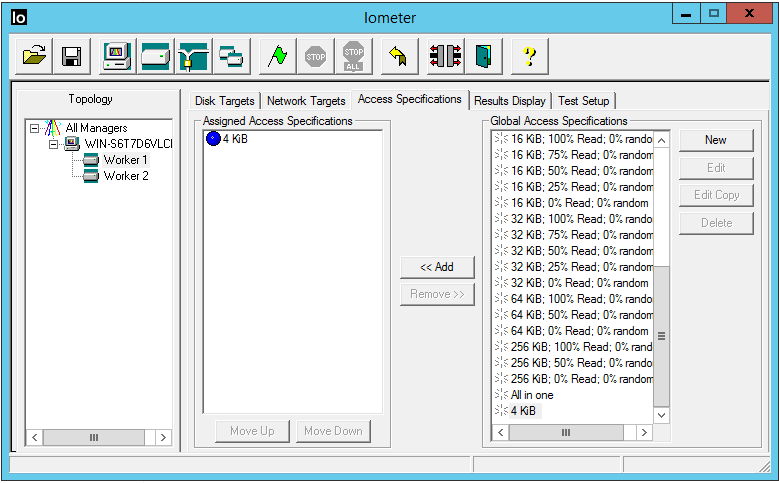Click the Worker 1 disk icon

coord(91,160)
